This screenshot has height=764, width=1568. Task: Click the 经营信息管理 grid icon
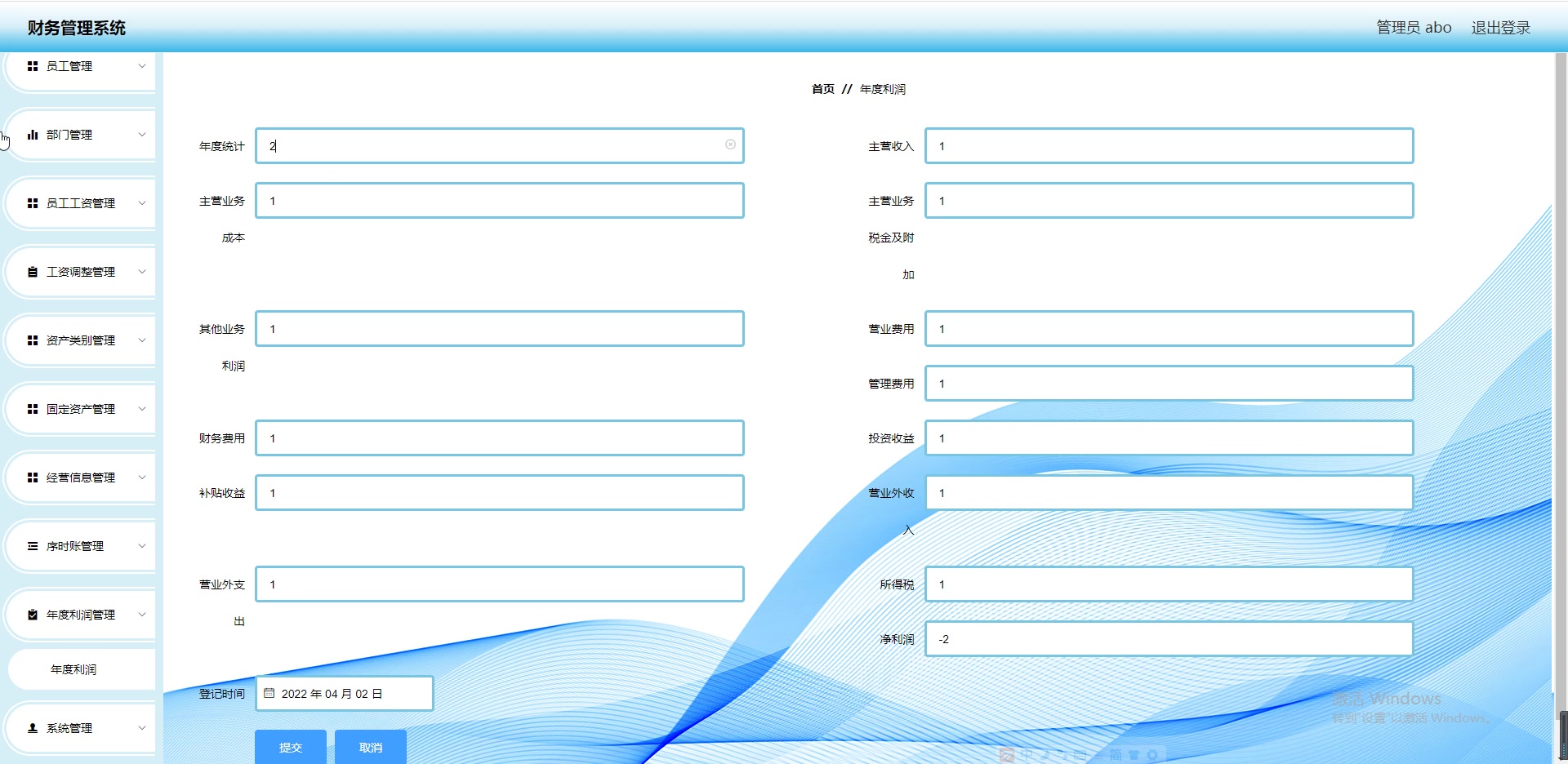coord(33,477)
